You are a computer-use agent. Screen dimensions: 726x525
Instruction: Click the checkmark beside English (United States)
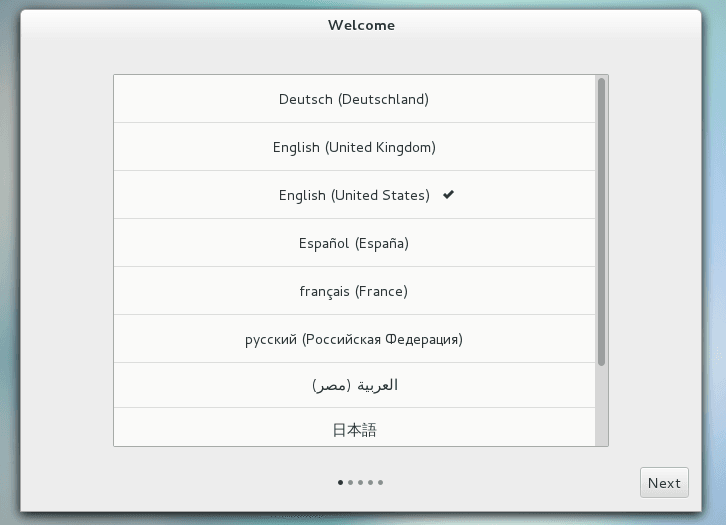(x=448, y=194)
